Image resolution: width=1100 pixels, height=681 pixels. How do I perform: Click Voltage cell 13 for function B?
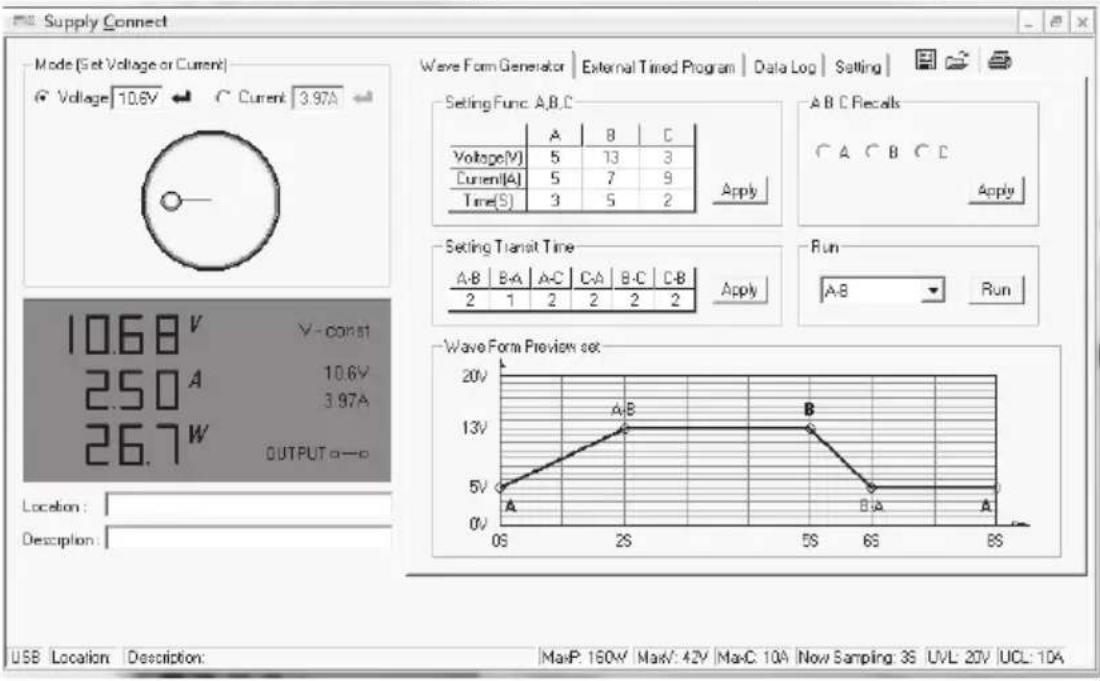610,158
